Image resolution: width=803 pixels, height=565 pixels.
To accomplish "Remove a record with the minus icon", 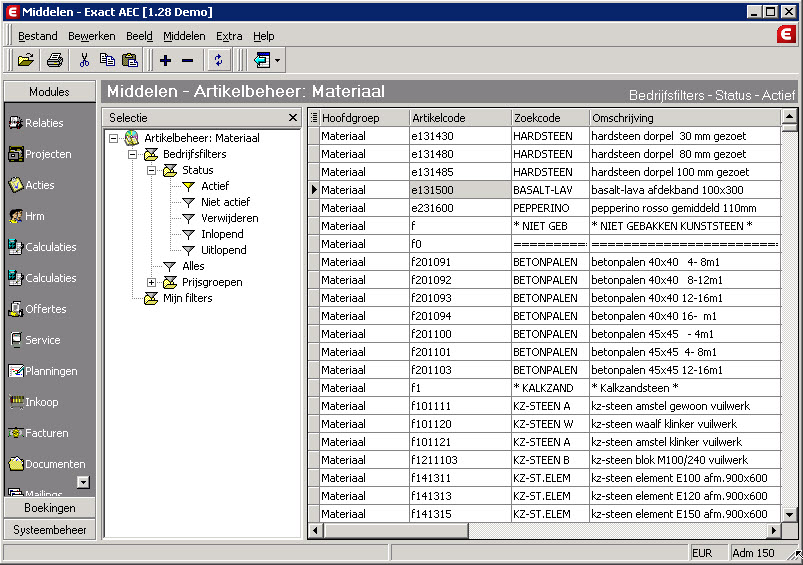I will [x=187, y=60].
